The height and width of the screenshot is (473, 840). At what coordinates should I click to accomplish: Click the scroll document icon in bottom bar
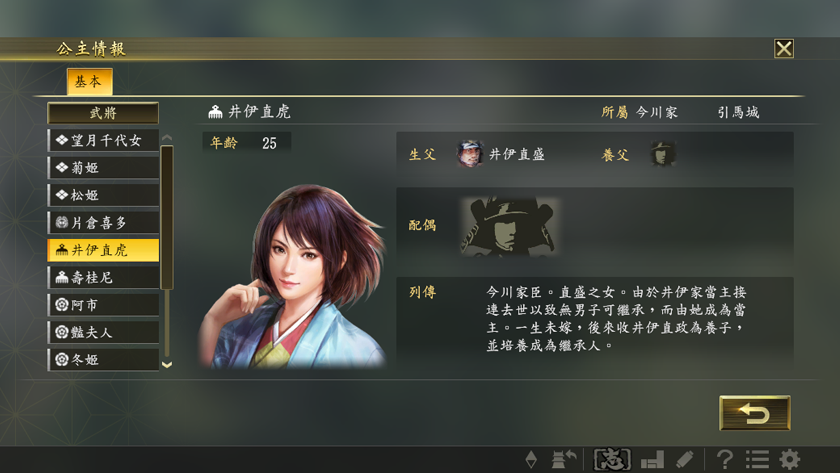685,460
